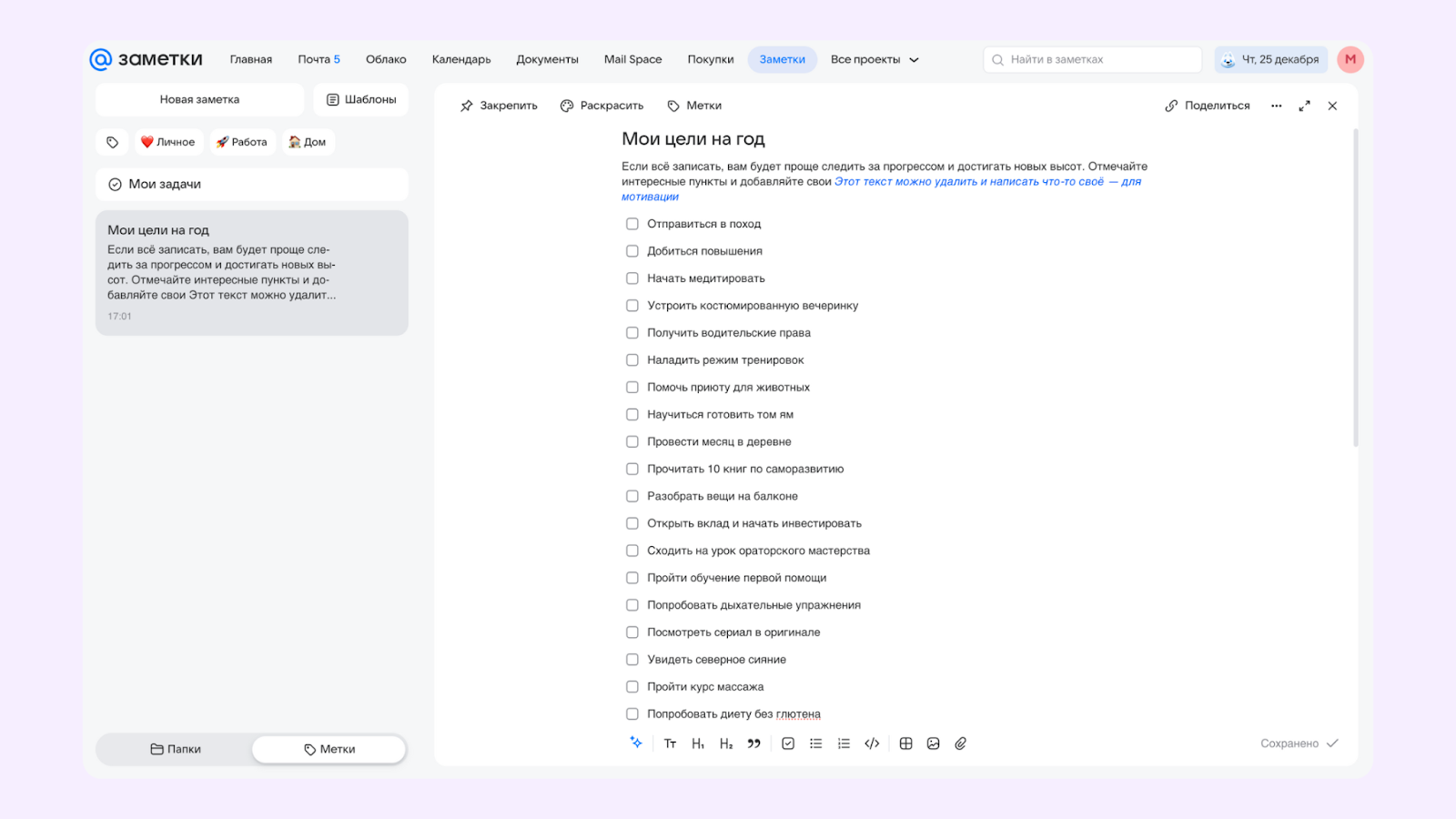Screen dimensions: 1456x819
Task: Insert a table using the grid icon
Action: (905, 743)
